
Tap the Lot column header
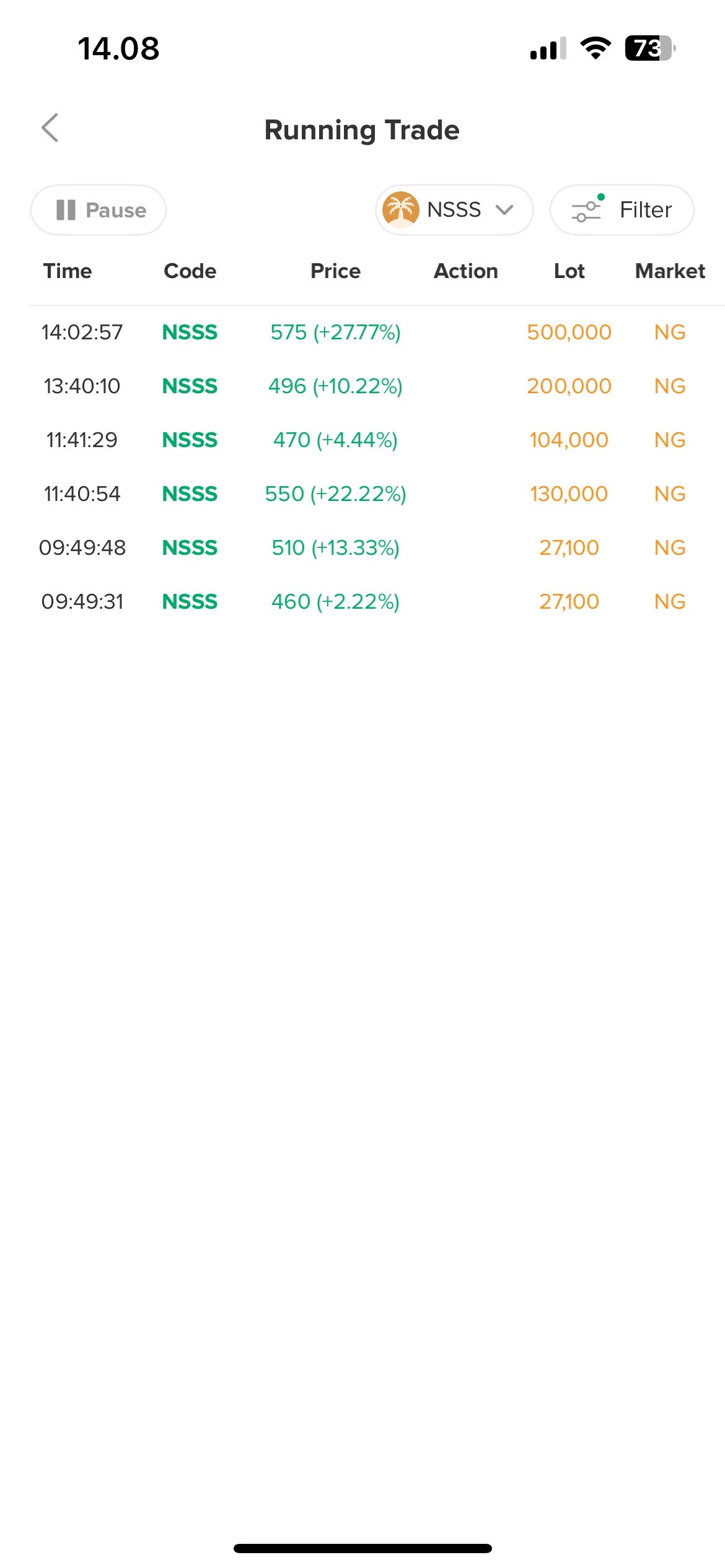coord(569,271)
